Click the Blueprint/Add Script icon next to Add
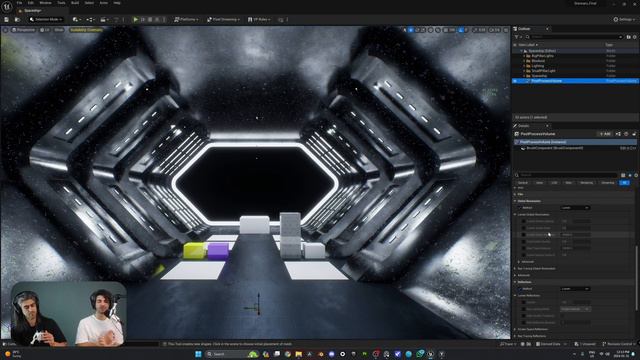This screenshot has height=360, width=640. [x=618, y=134]
